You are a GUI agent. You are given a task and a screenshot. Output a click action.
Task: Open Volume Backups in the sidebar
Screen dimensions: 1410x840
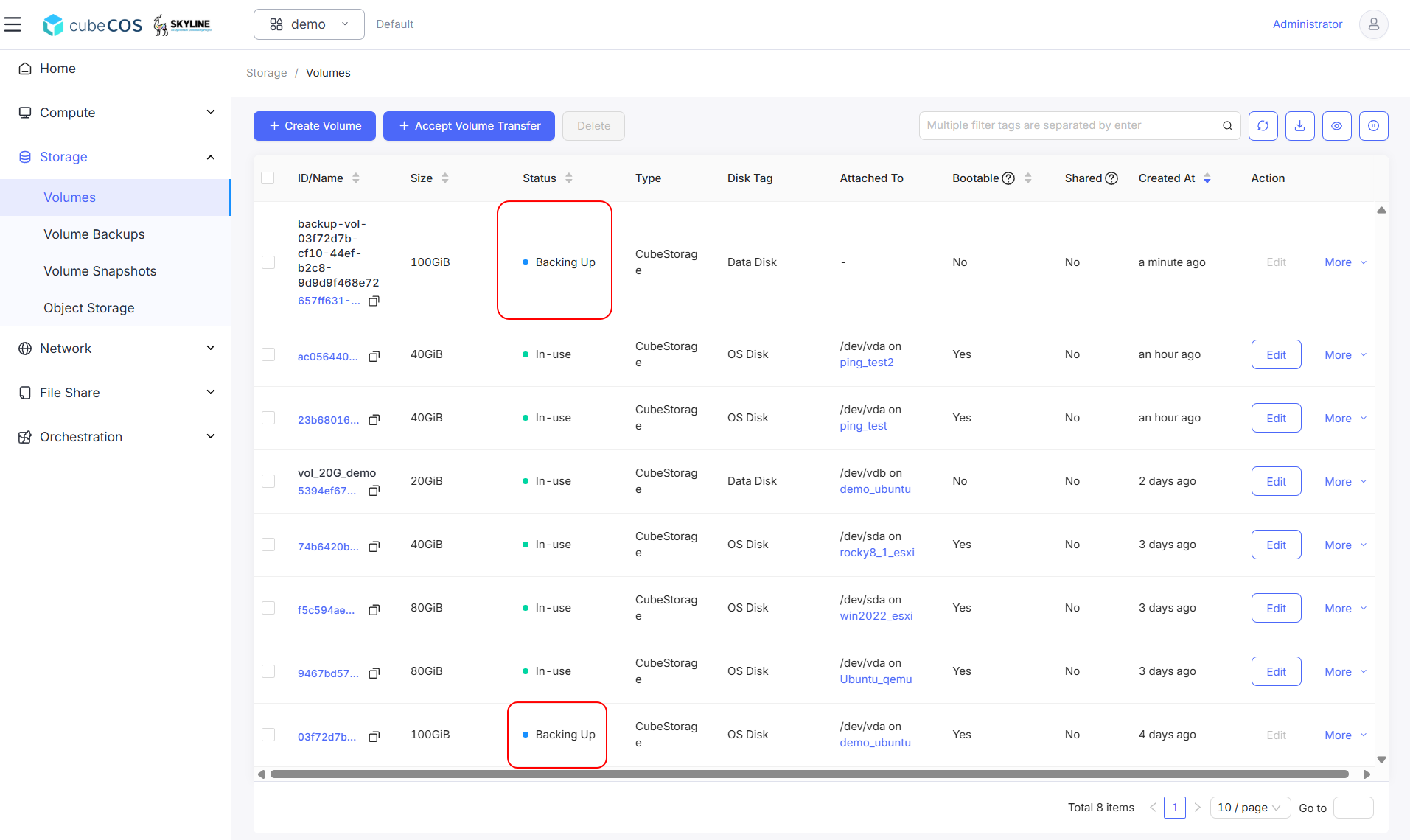[115, 234]
